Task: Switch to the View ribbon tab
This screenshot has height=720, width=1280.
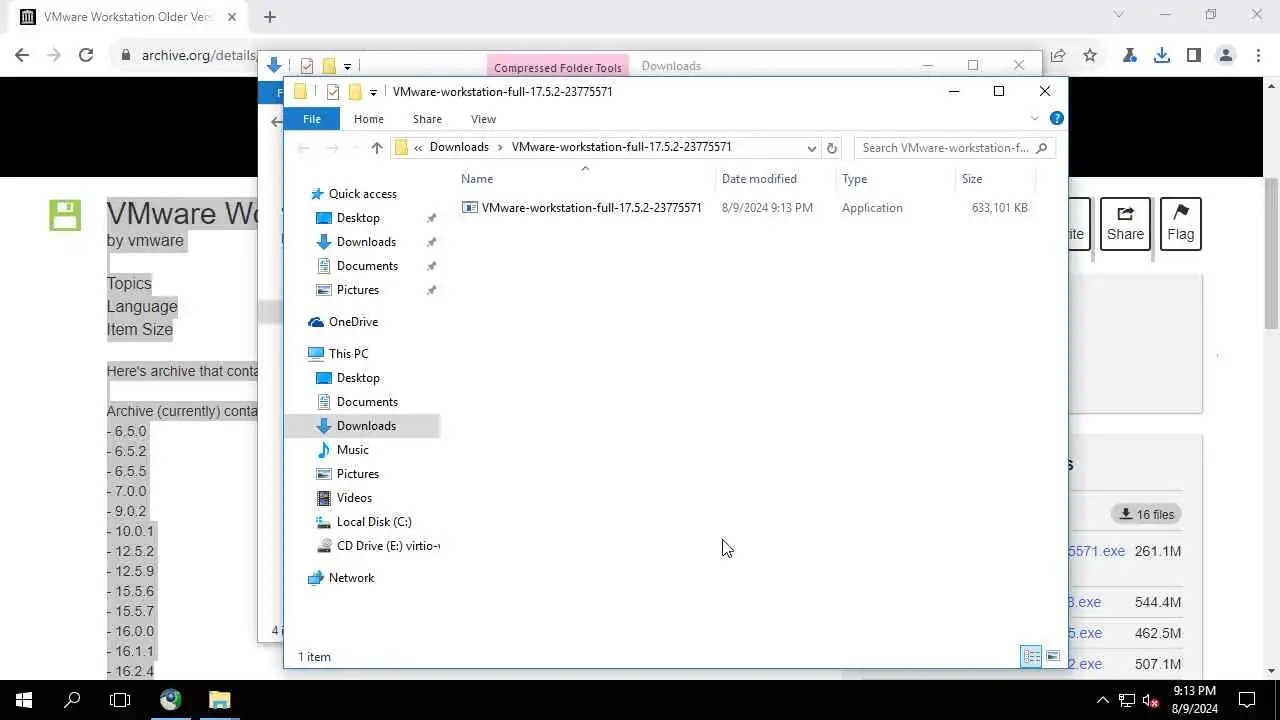Action: coord(483,119)
